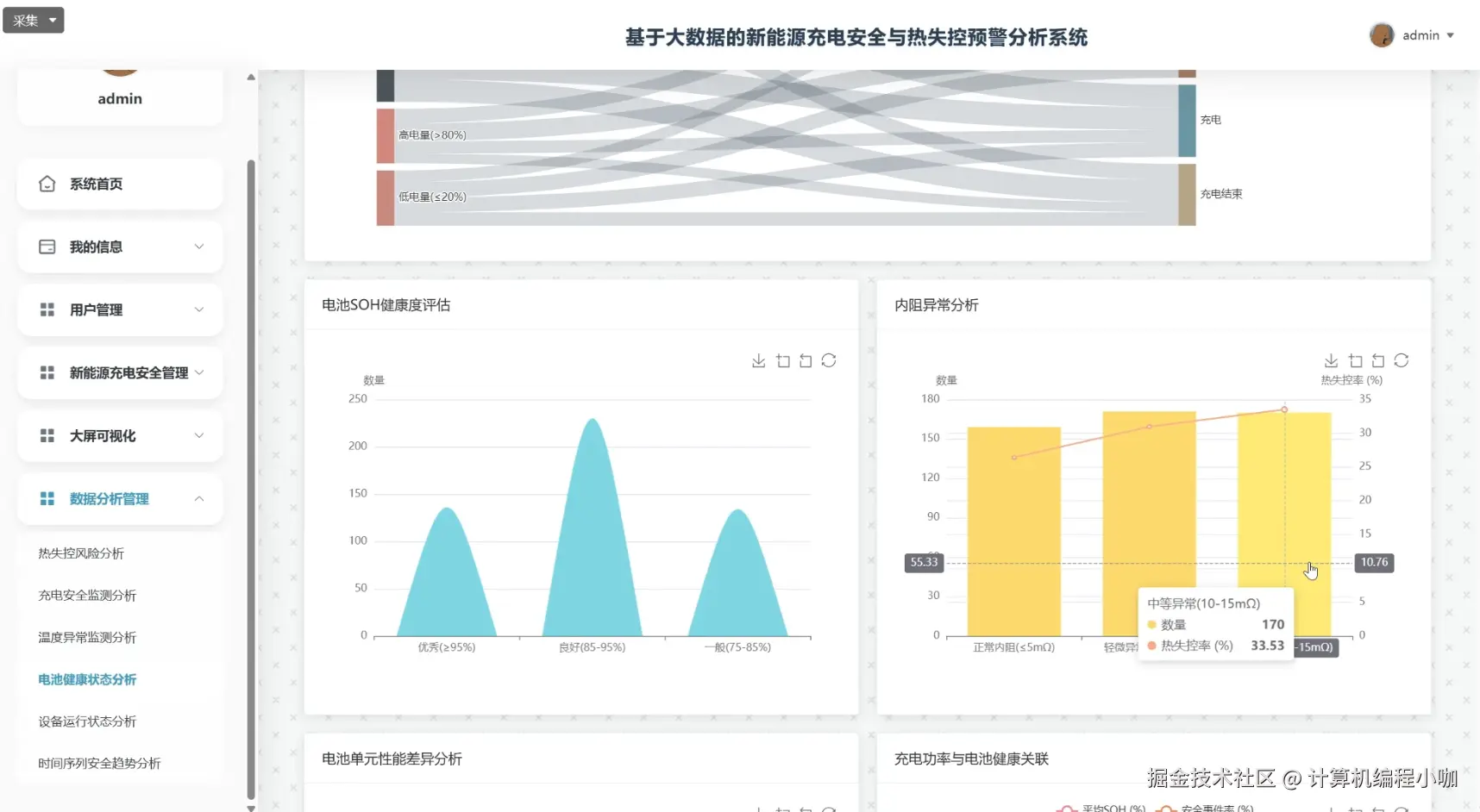This screenshot has height=812, width=1480.
Task: Click the 系统首页 home icon
Action: tap(47, 184)
